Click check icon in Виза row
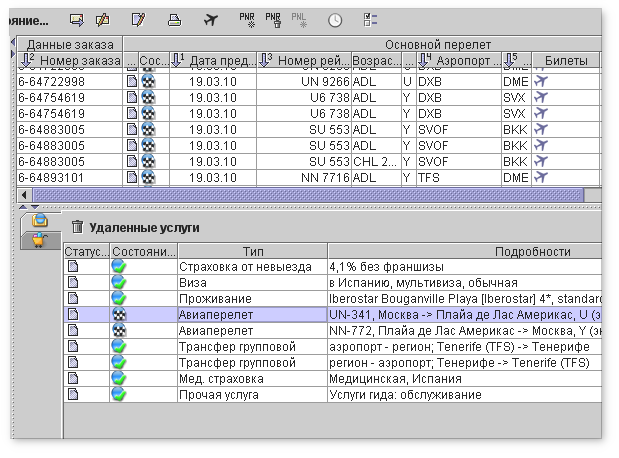The height and width of the screenshot is (458, 619). [119, 282]
